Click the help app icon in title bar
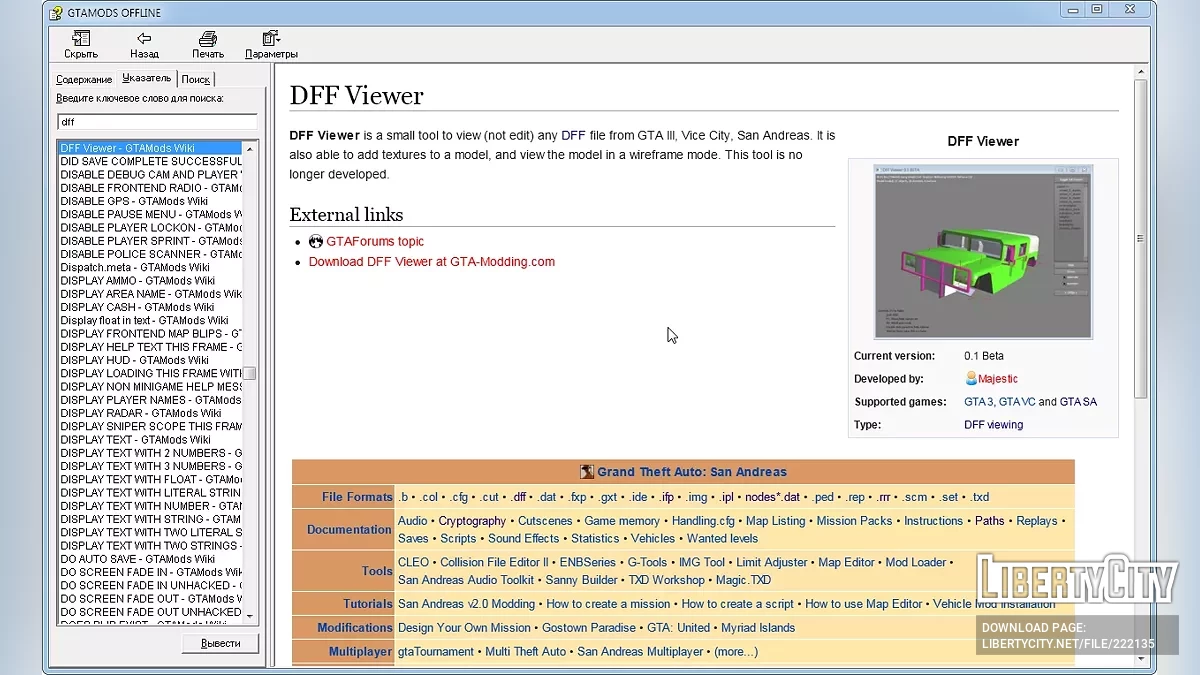 [x=55, y=13]
